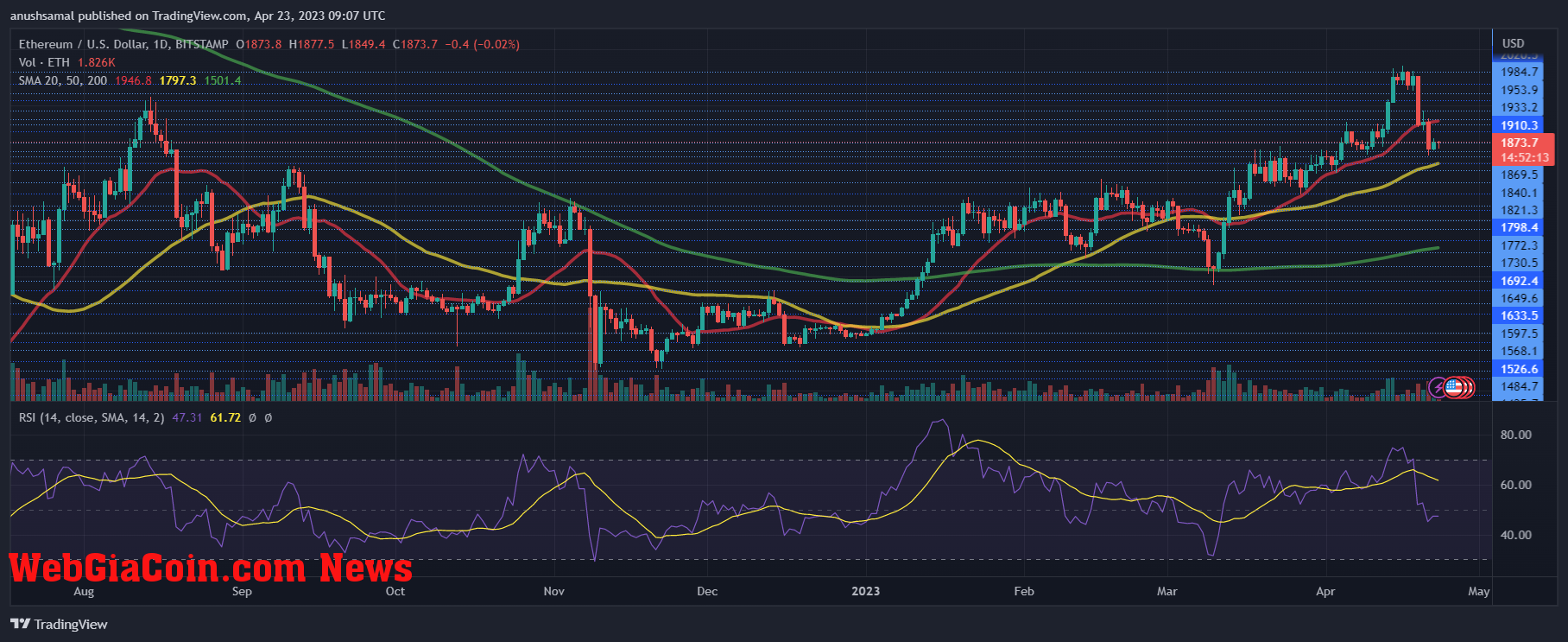This screenshot has width=1568, height=642.
Task: Select the RSI indicator legend
Action: coord(92,417)
